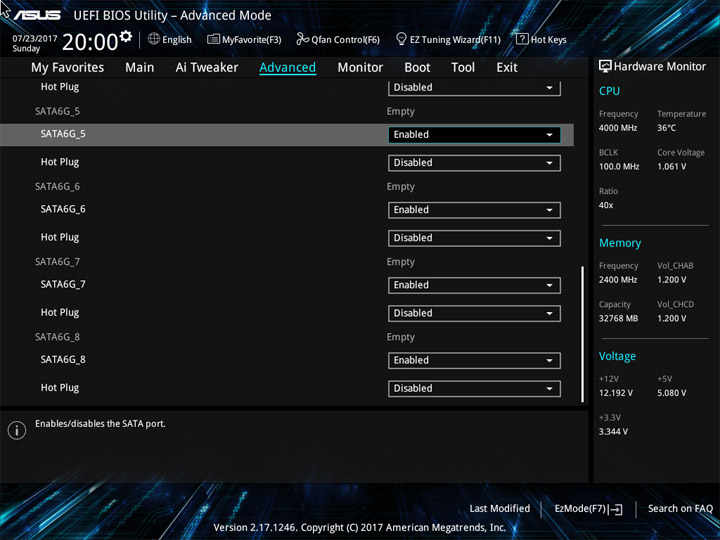Click the 'Enables/disables the SATA port.' help text
The image size is (720, 540).
[x=100, y=424]
